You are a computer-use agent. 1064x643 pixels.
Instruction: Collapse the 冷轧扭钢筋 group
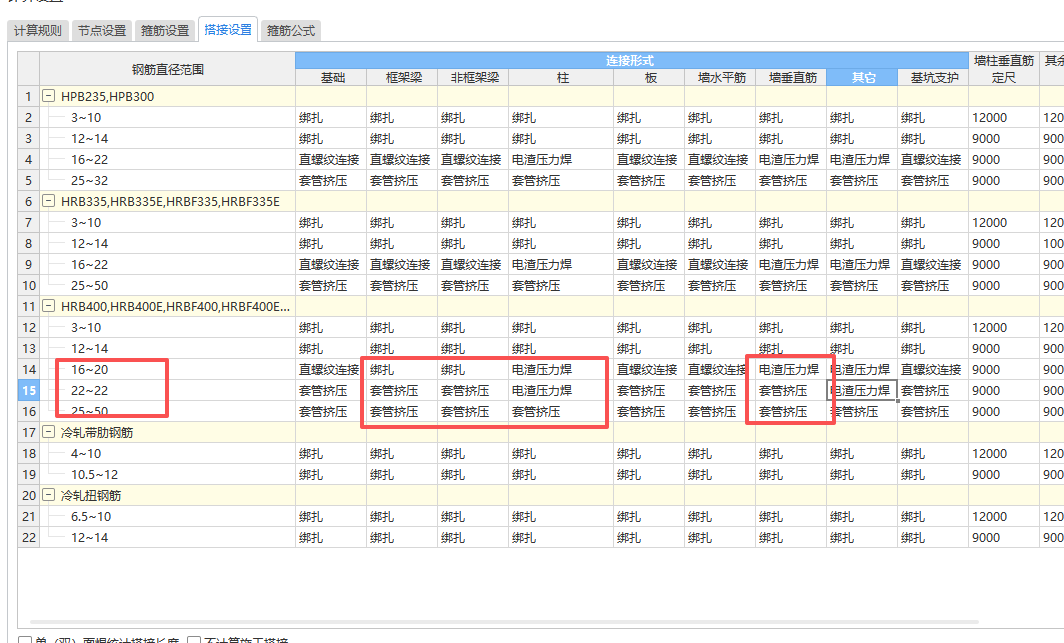tap(48, 495)
